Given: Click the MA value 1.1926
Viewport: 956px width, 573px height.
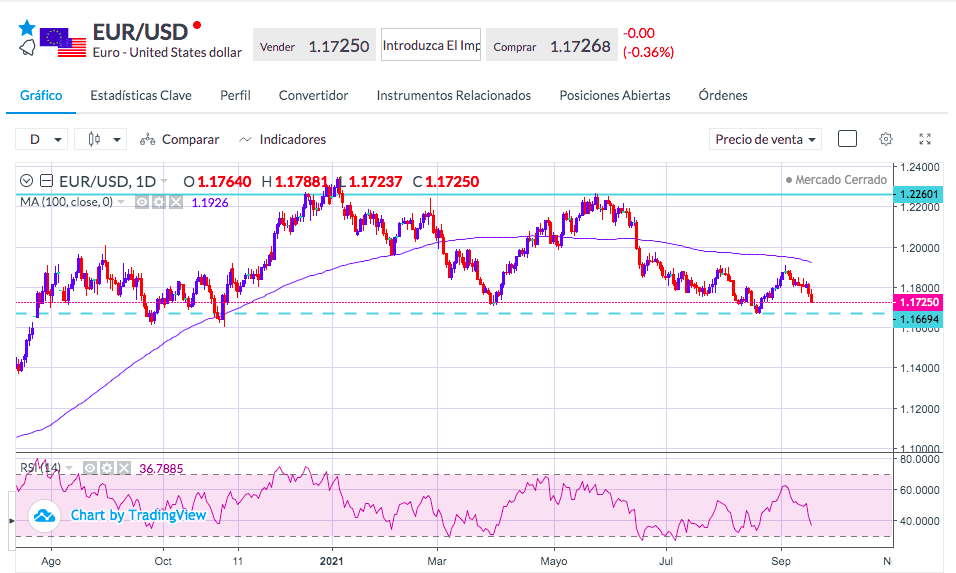Looking at the screenshot, I should pyautogui.click(x=210, y=202).
